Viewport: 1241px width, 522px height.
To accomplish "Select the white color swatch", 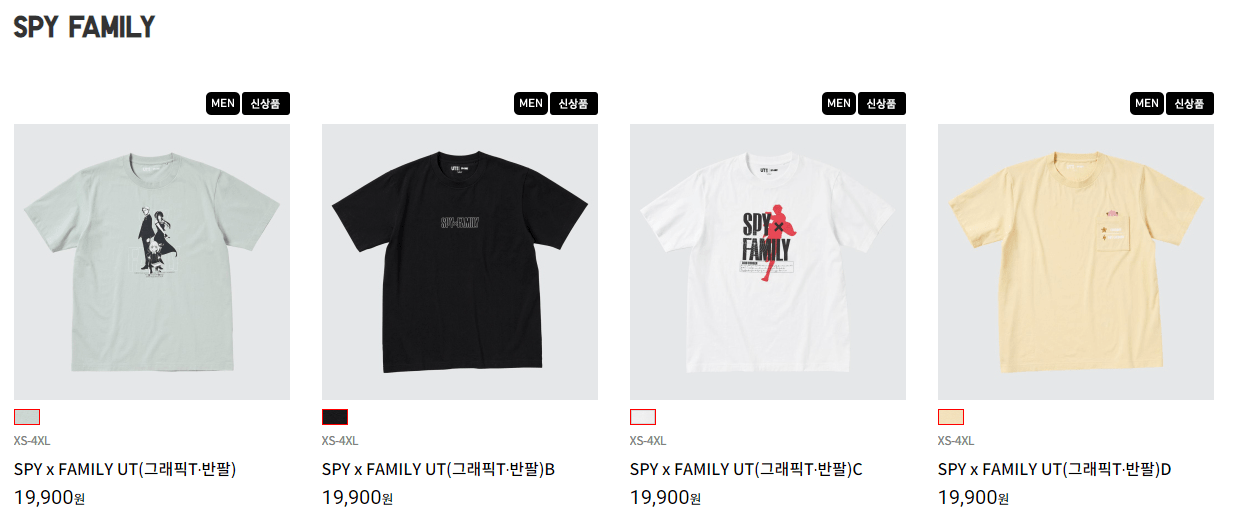I will click(643, 417).
